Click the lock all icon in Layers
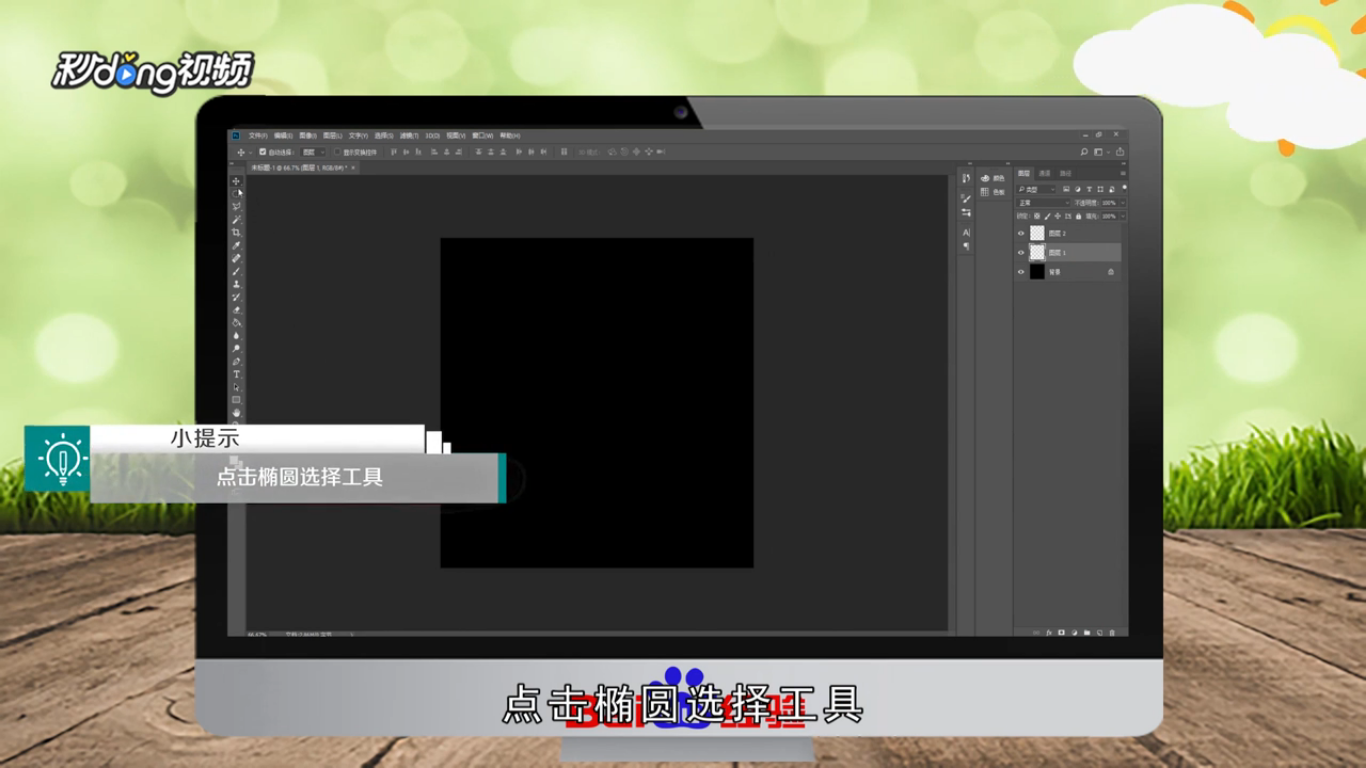Image resolution: width=1366 pixels, height=768 pixels. [1079, 216]
